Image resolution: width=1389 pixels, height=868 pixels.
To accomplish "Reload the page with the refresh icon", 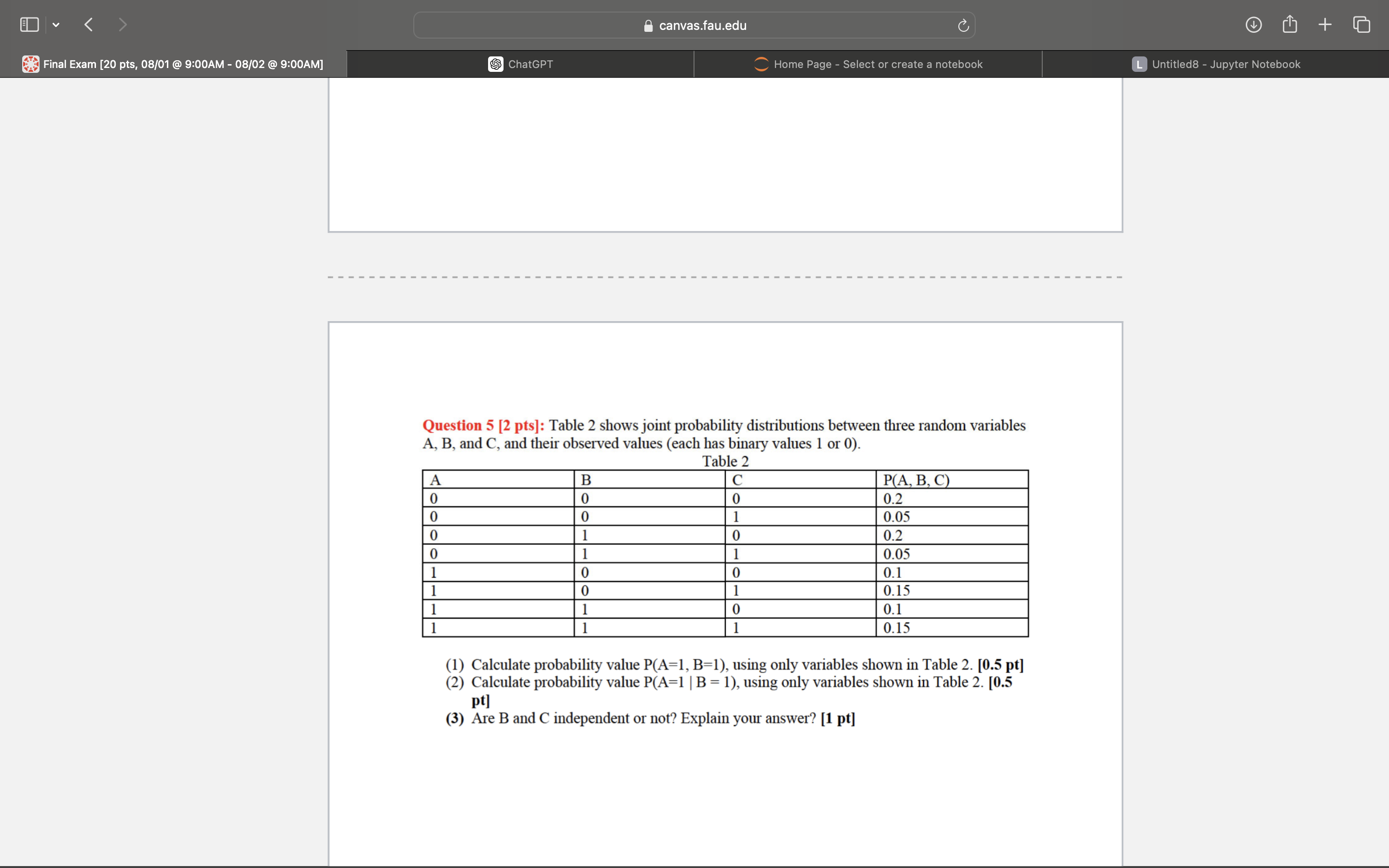I will click(963, 25).
